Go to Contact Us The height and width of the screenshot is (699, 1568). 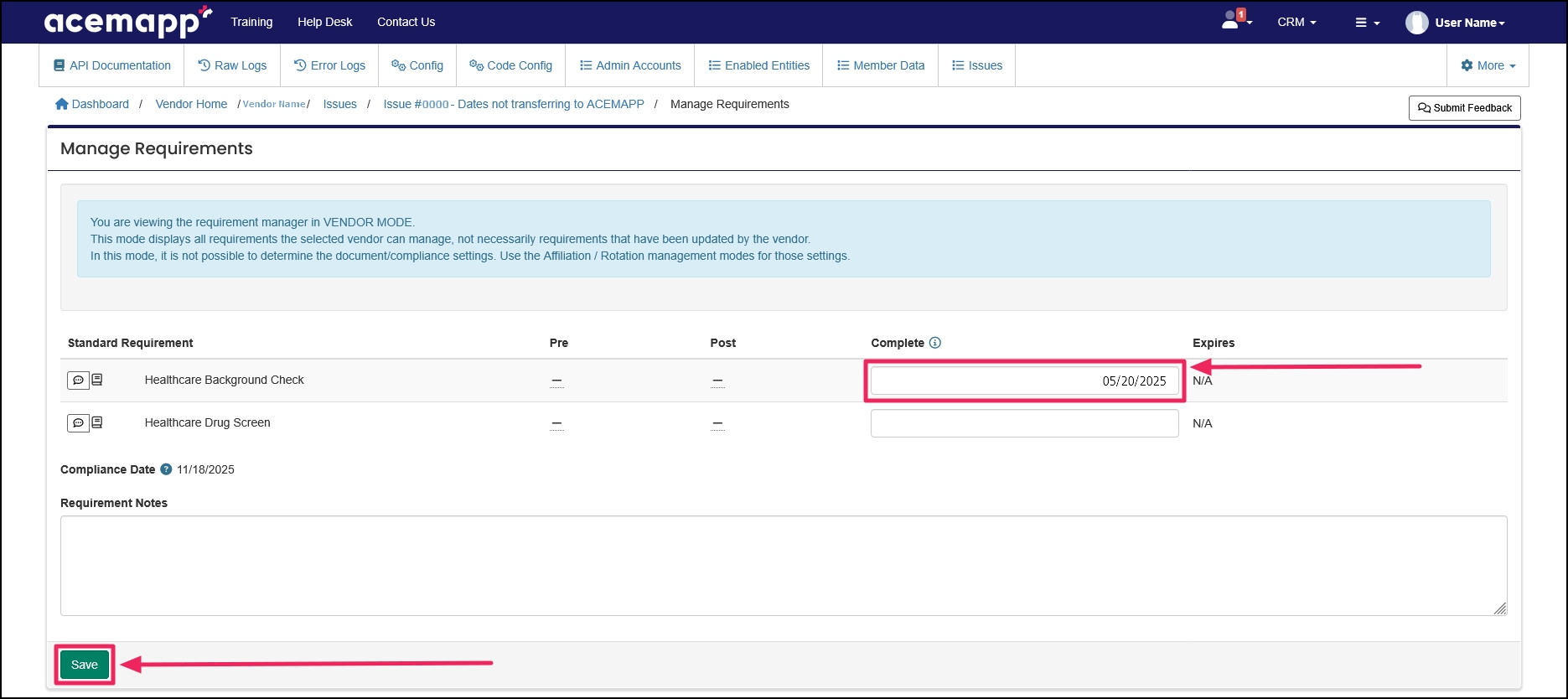(406, 22)
